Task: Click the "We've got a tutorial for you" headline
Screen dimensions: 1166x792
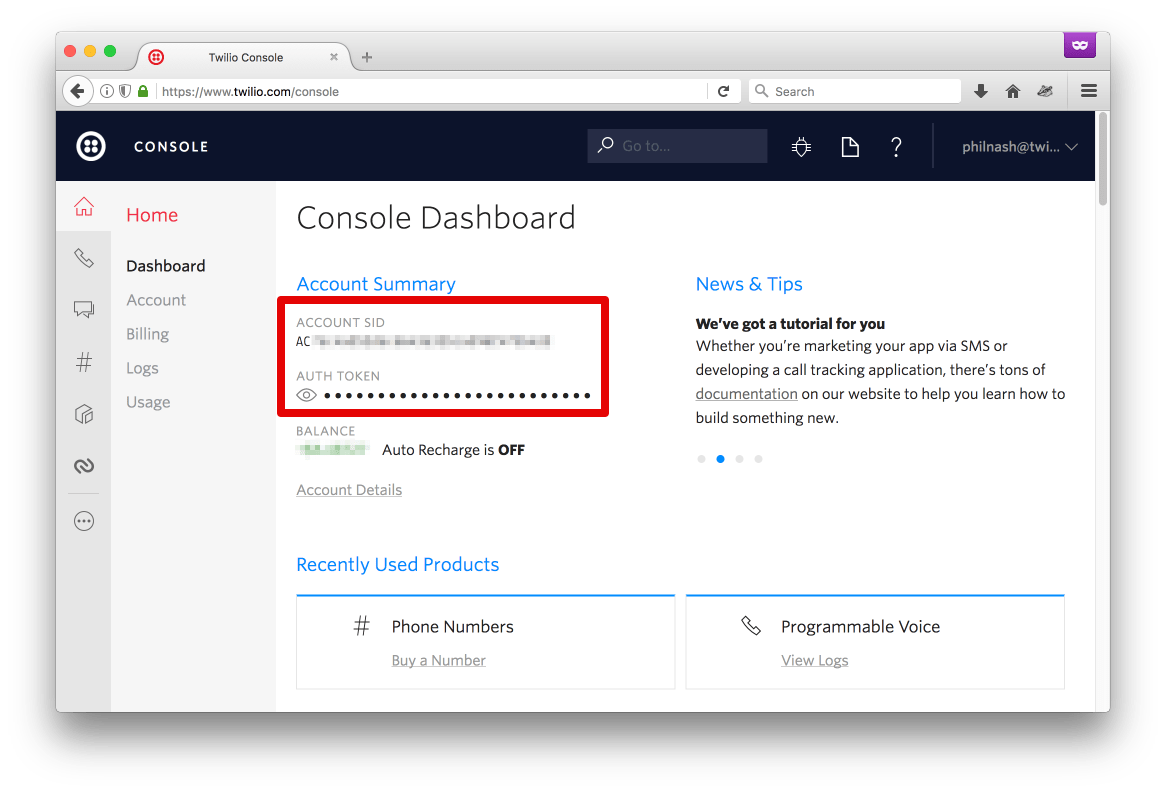Action: coord(790,323)
